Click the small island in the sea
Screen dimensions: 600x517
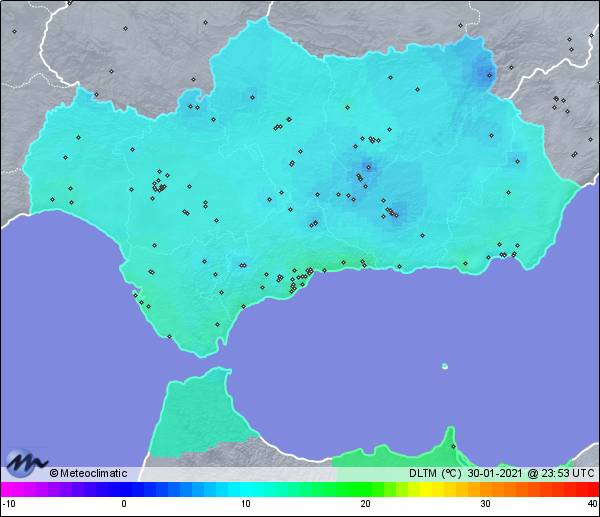(x=445, y=366)
